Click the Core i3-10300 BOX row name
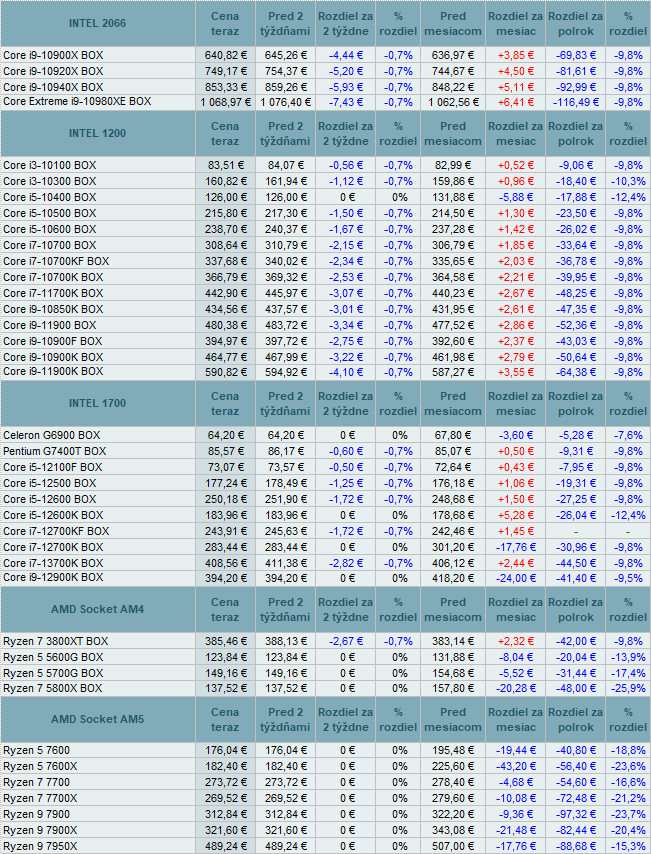 tap(50, 181)
